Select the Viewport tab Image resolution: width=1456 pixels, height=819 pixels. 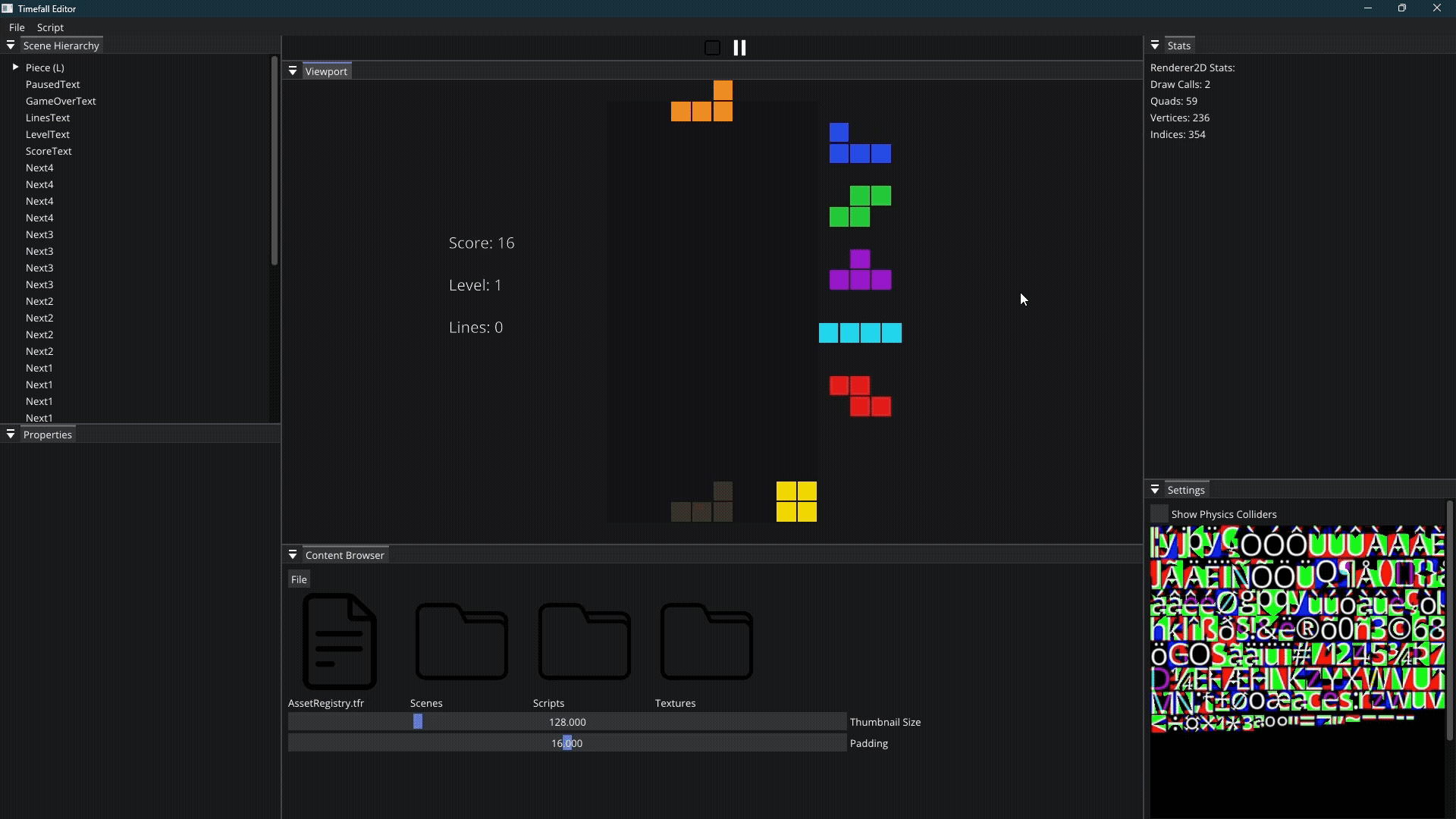click(x=326, y=71)
